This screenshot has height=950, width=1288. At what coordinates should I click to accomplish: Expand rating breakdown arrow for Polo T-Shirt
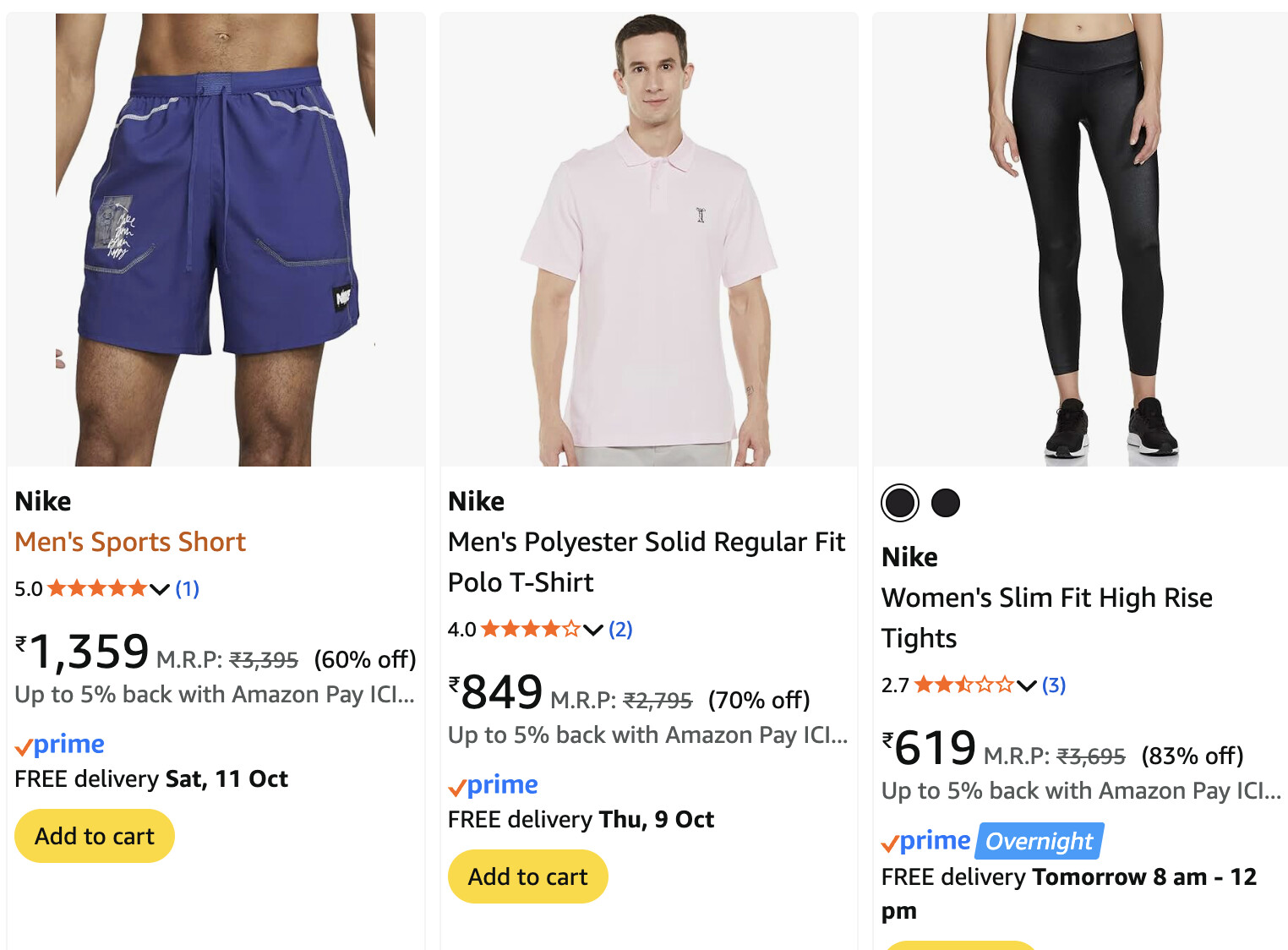[593, 630]
